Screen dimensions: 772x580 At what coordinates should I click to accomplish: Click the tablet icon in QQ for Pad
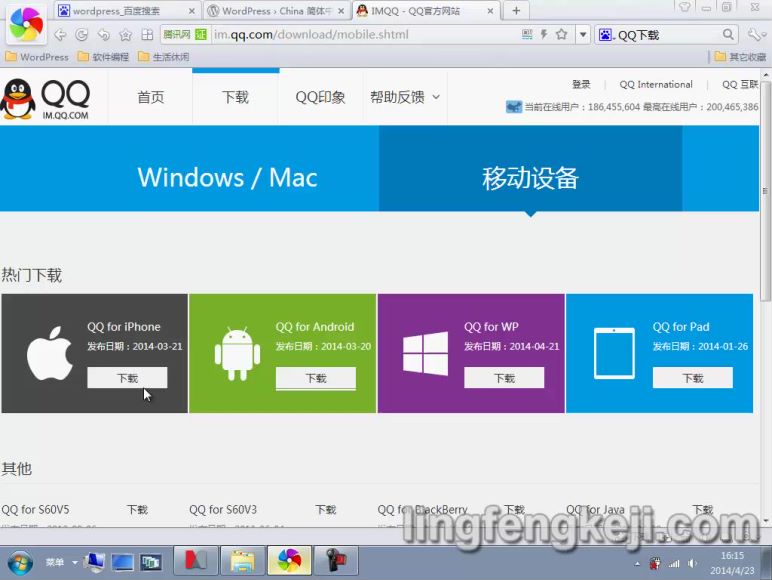point(614,354)
